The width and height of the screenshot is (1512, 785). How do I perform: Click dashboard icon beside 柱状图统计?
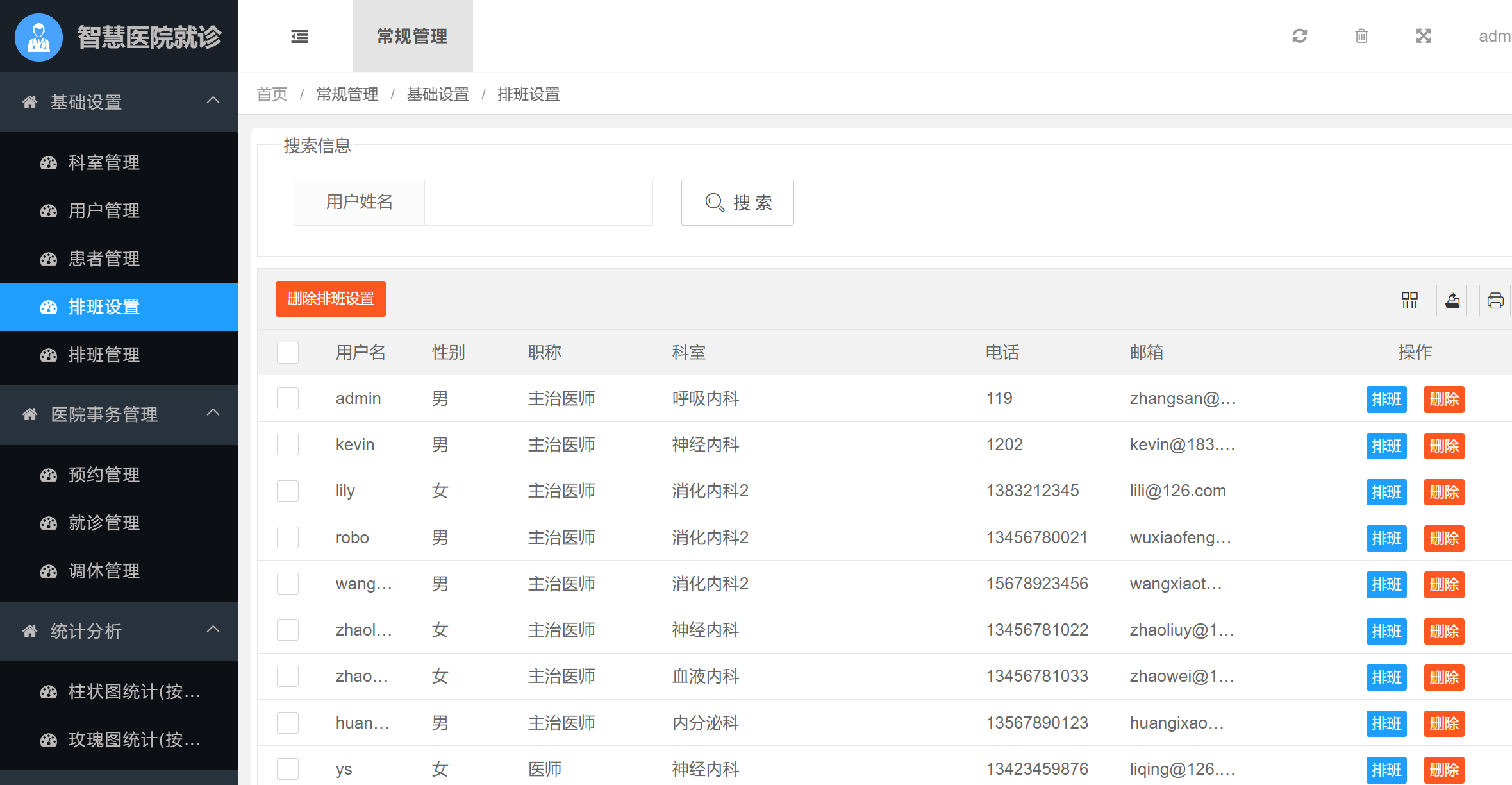tap(49, 692)
